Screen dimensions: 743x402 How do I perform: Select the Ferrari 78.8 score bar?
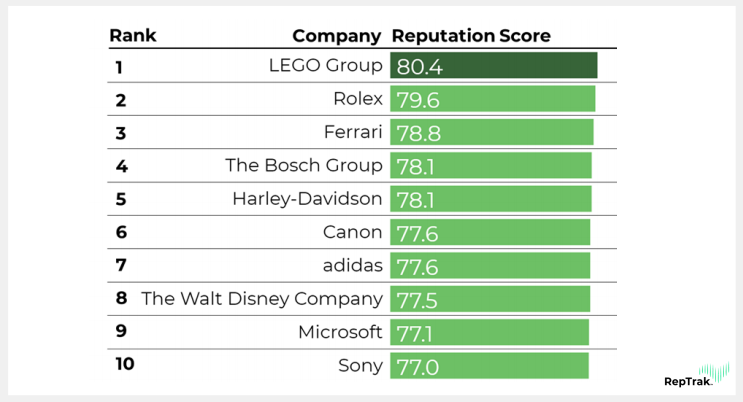coord(491,132)
